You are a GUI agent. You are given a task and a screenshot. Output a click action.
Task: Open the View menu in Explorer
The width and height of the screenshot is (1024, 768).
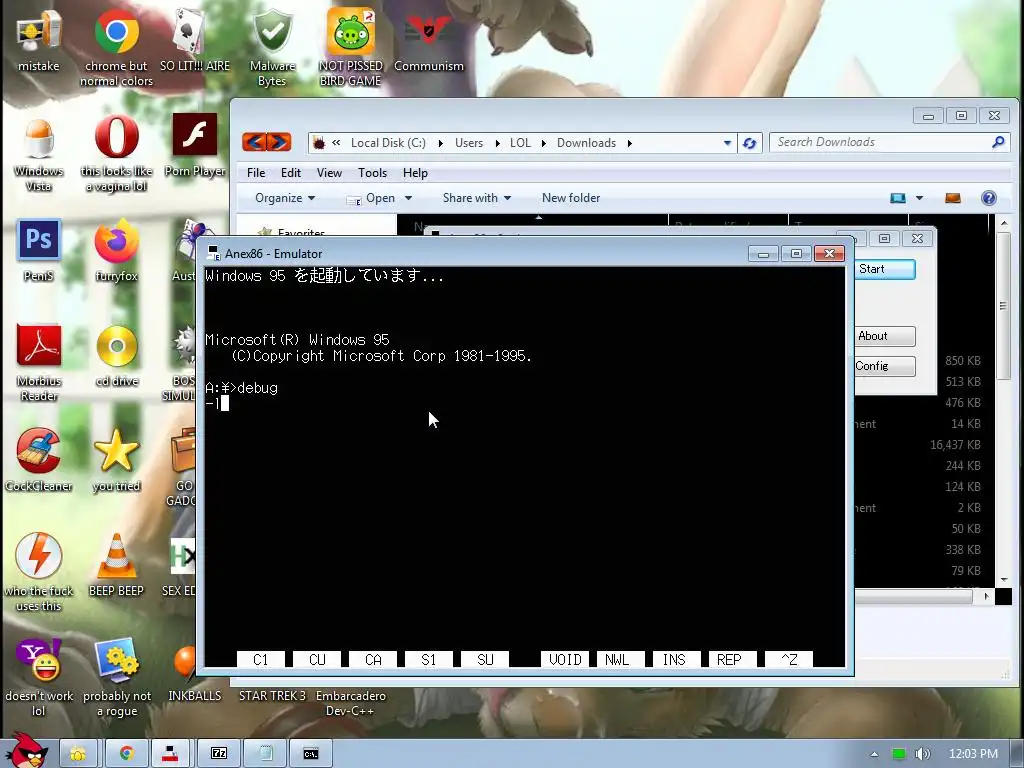click(x=329, y=173)
